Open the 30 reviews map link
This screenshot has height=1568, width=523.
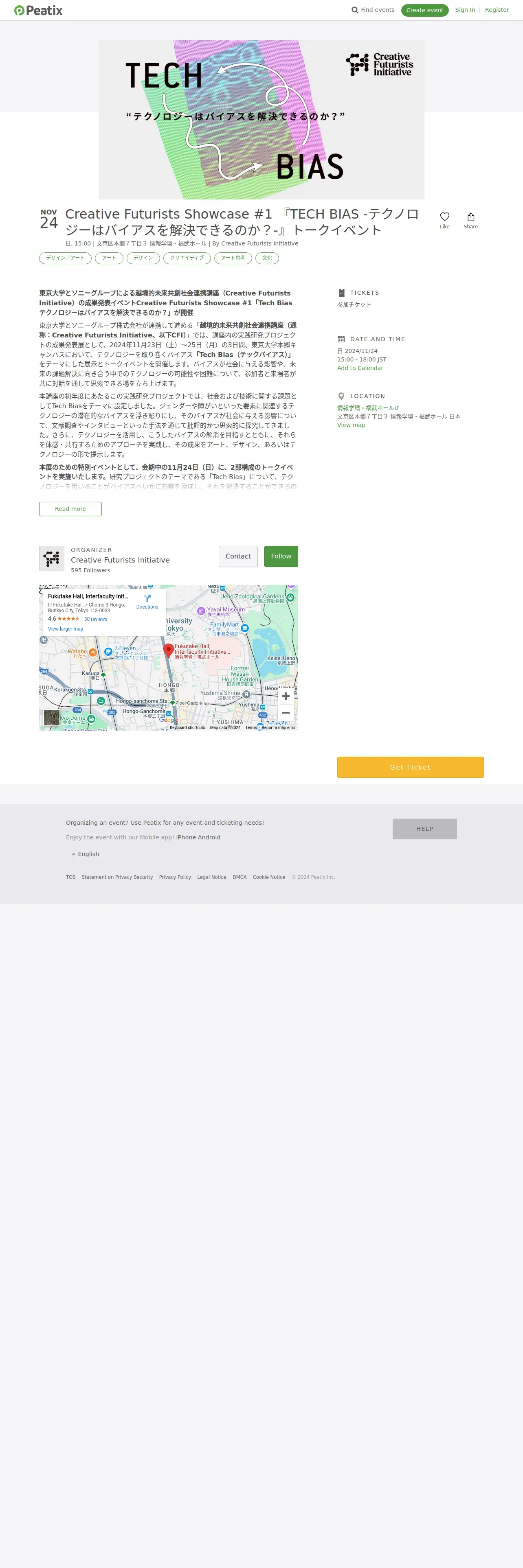click(x=96, y=619)
